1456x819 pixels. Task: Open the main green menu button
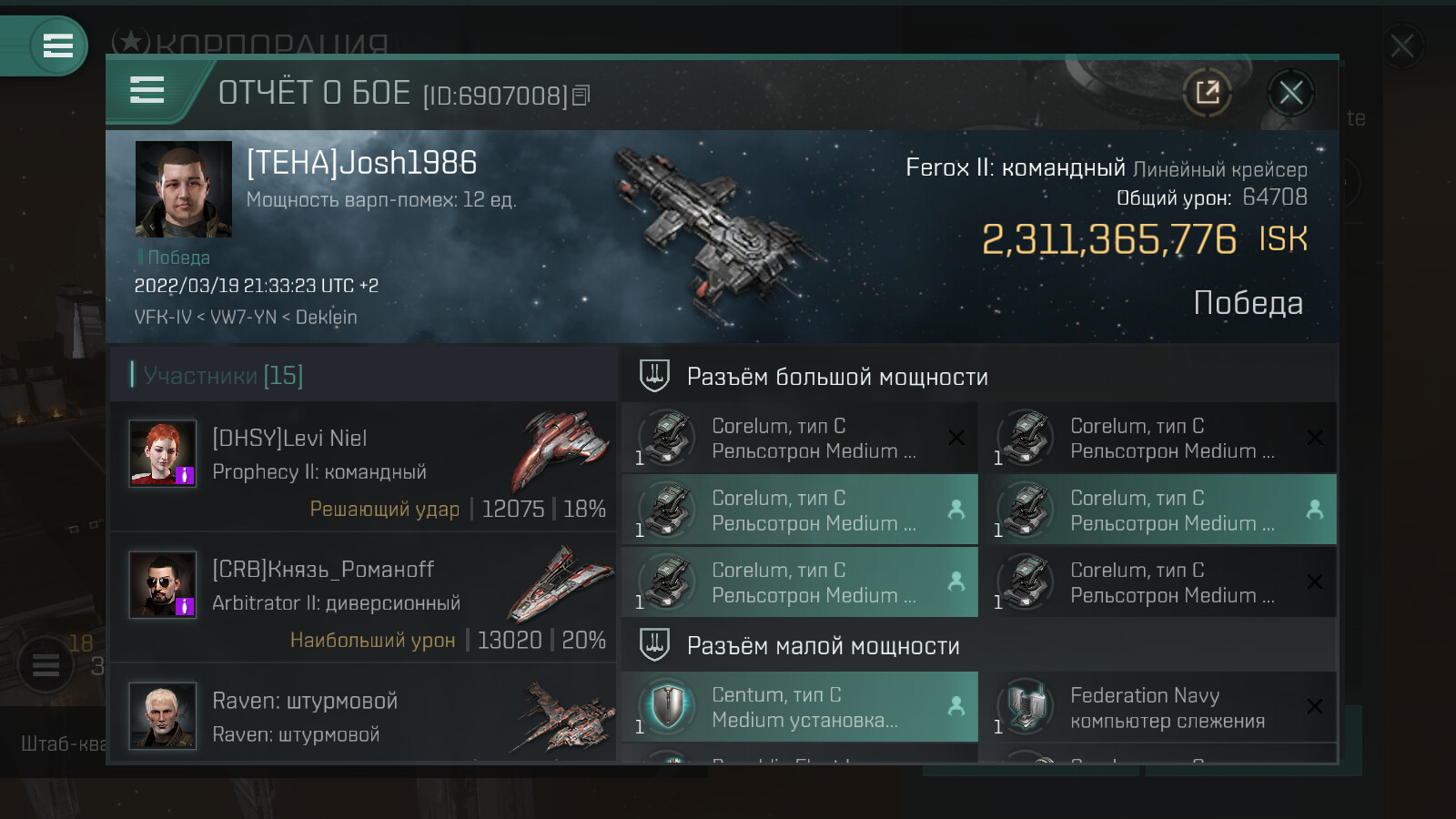tap(58, 45)
